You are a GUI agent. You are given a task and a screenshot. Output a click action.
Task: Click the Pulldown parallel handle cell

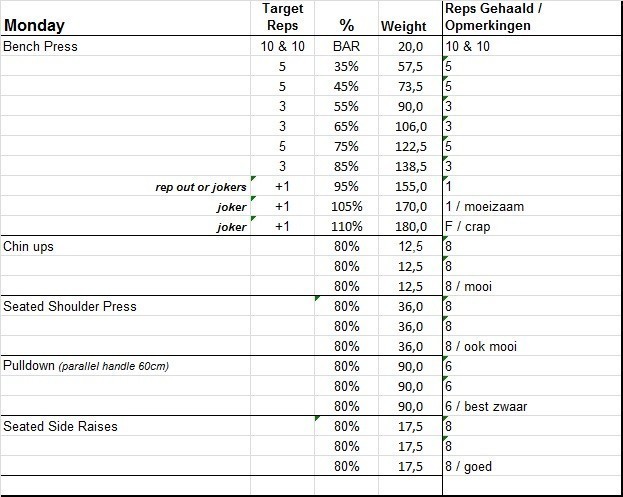(86, 366)
